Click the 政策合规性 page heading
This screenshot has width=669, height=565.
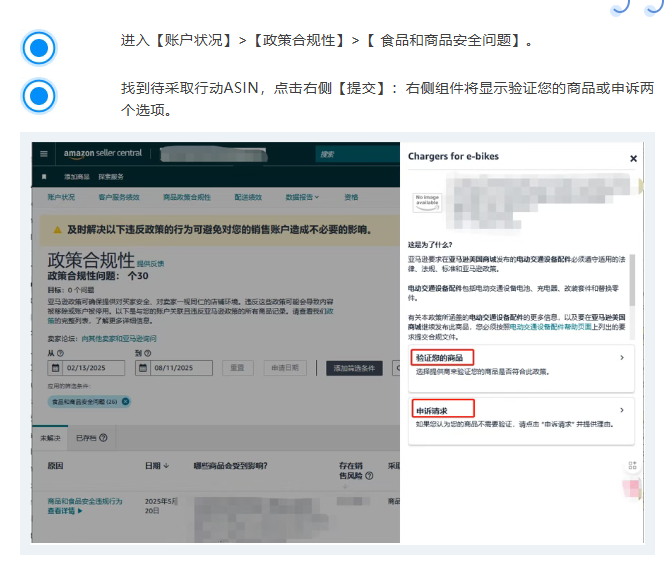click(x=91, y=260)
